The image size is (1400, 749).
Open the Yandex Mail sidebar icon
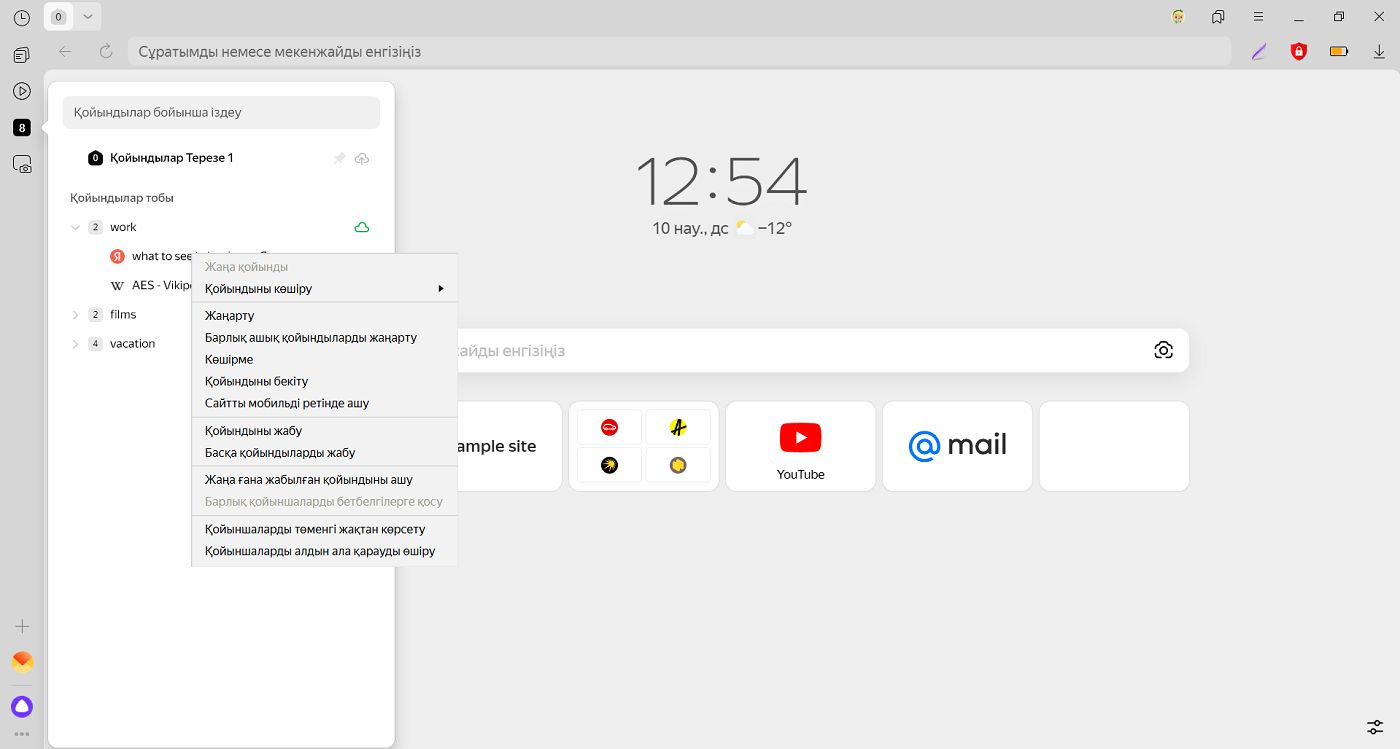22,662
